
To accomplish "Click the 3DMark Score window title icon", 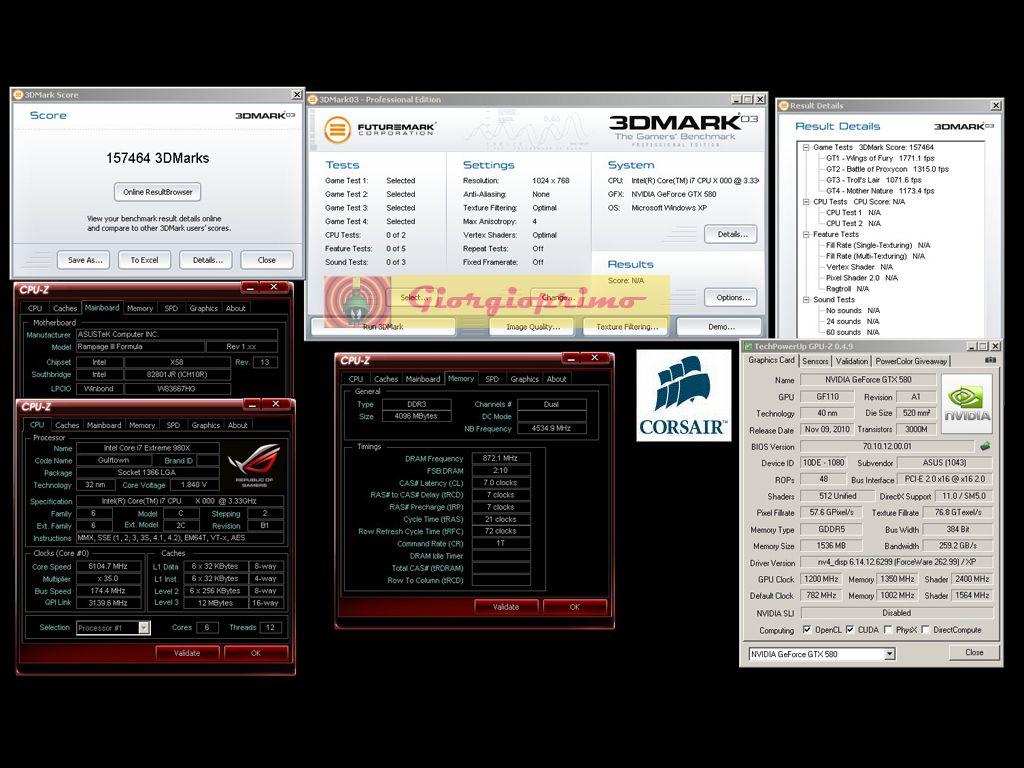I will (x=18, y=95).
